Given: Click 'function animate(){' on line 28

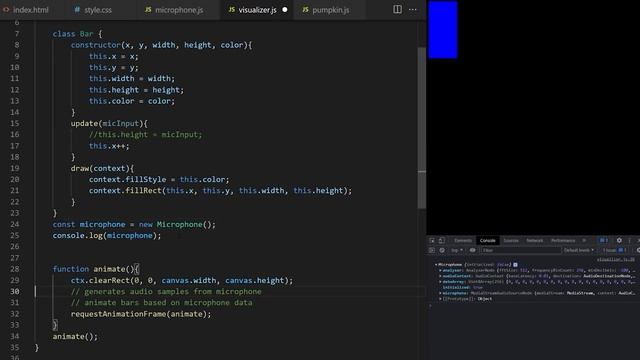Looking at the screenshot, I should 96,269.
